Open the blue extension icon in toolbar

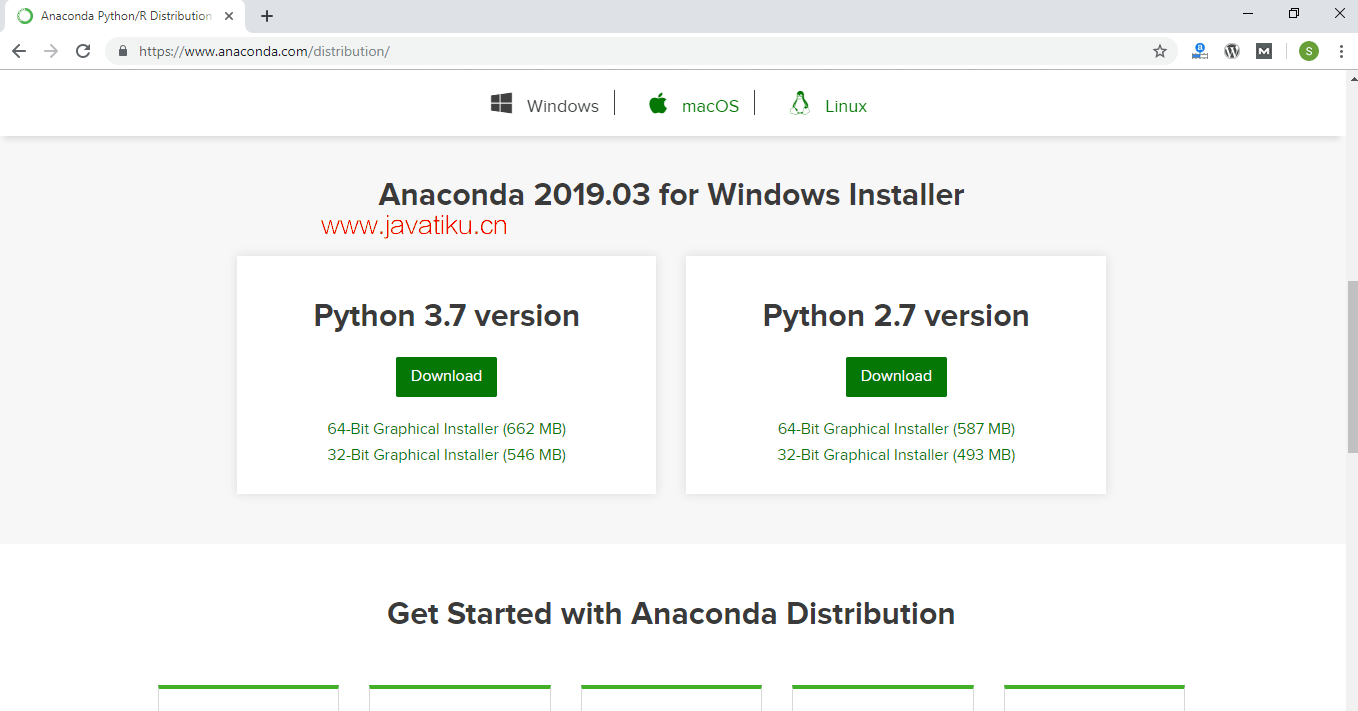[1200, 51]
